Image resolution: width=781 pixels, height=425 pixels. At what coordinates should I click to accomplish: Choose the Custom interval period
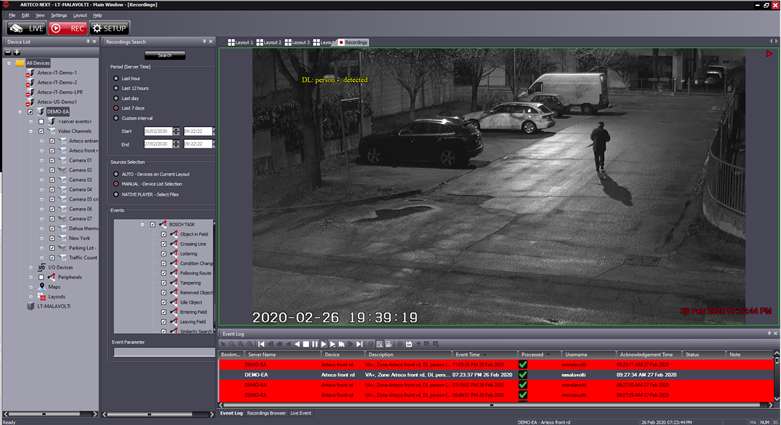click(115, 118)
